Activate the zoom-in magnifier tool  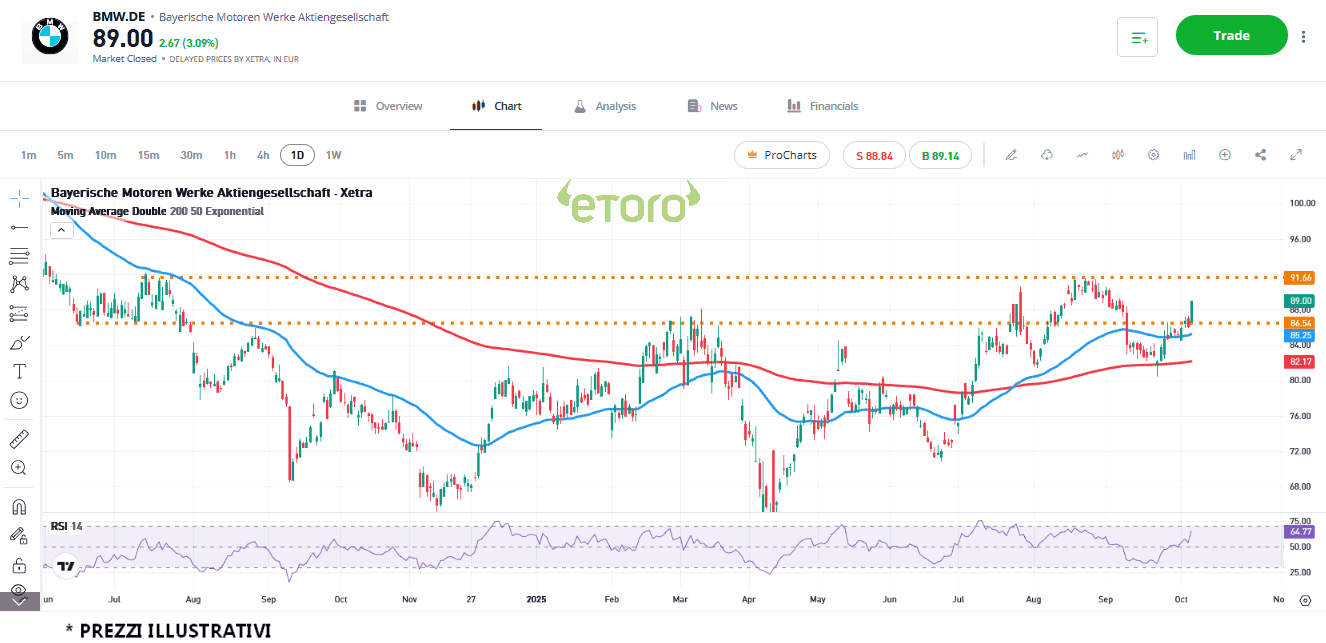19,467
